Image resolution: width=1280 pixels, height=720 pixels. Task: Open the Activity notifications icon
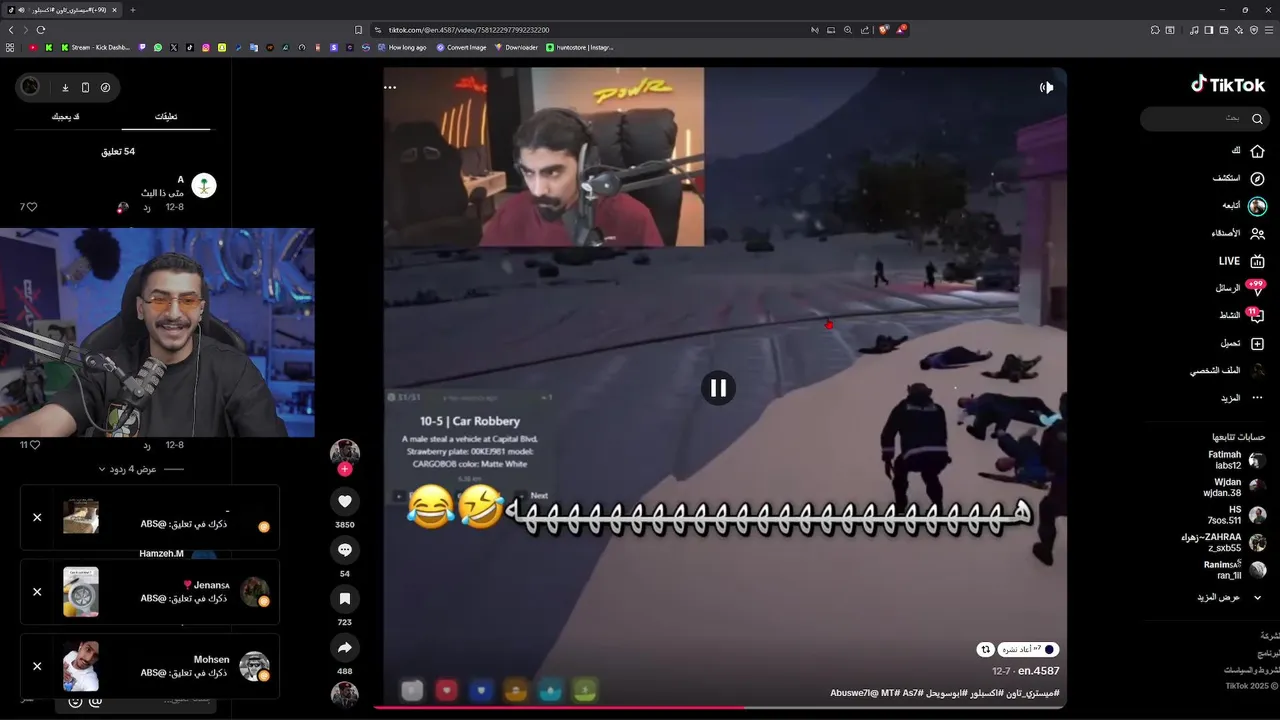(1257, 316)
